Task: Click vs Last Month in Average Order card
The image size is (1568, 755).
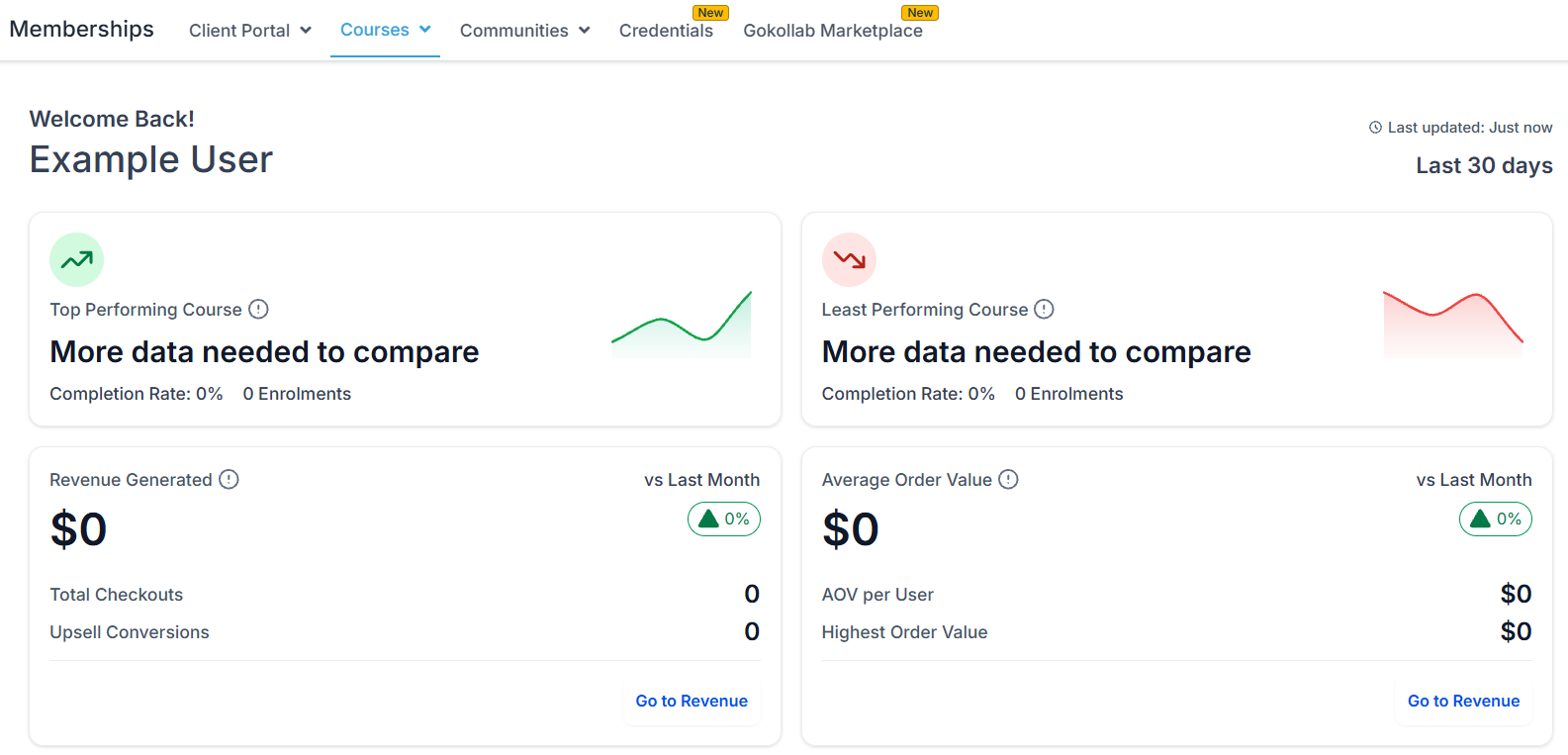Action: click(1473, 480)
